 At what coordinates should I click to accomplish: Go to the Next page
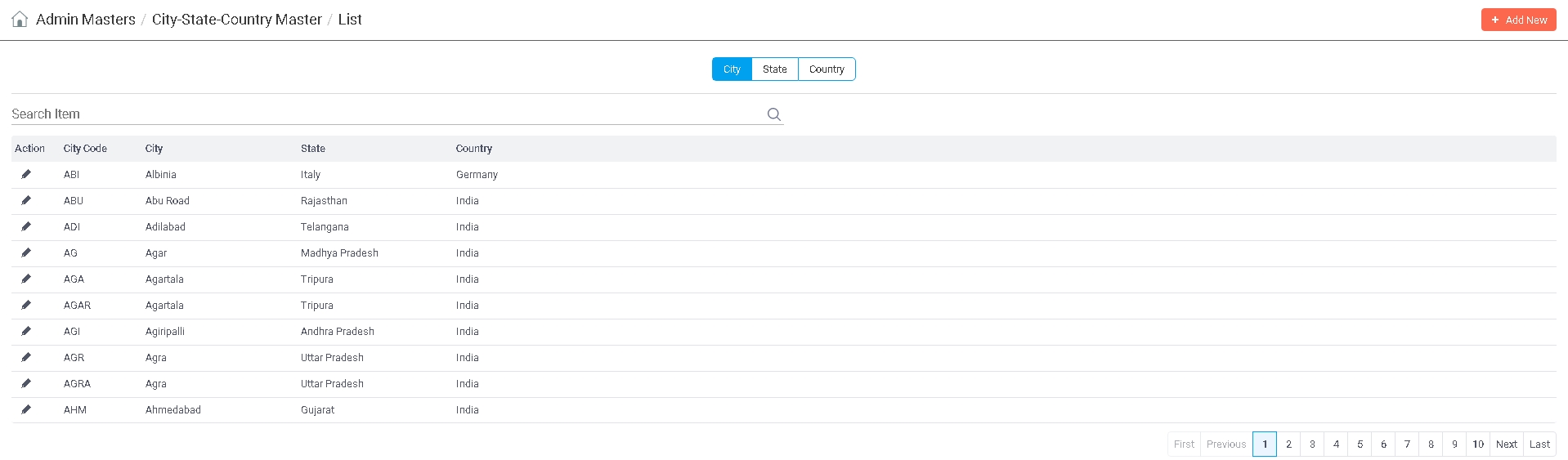[x=1506, y=444]
